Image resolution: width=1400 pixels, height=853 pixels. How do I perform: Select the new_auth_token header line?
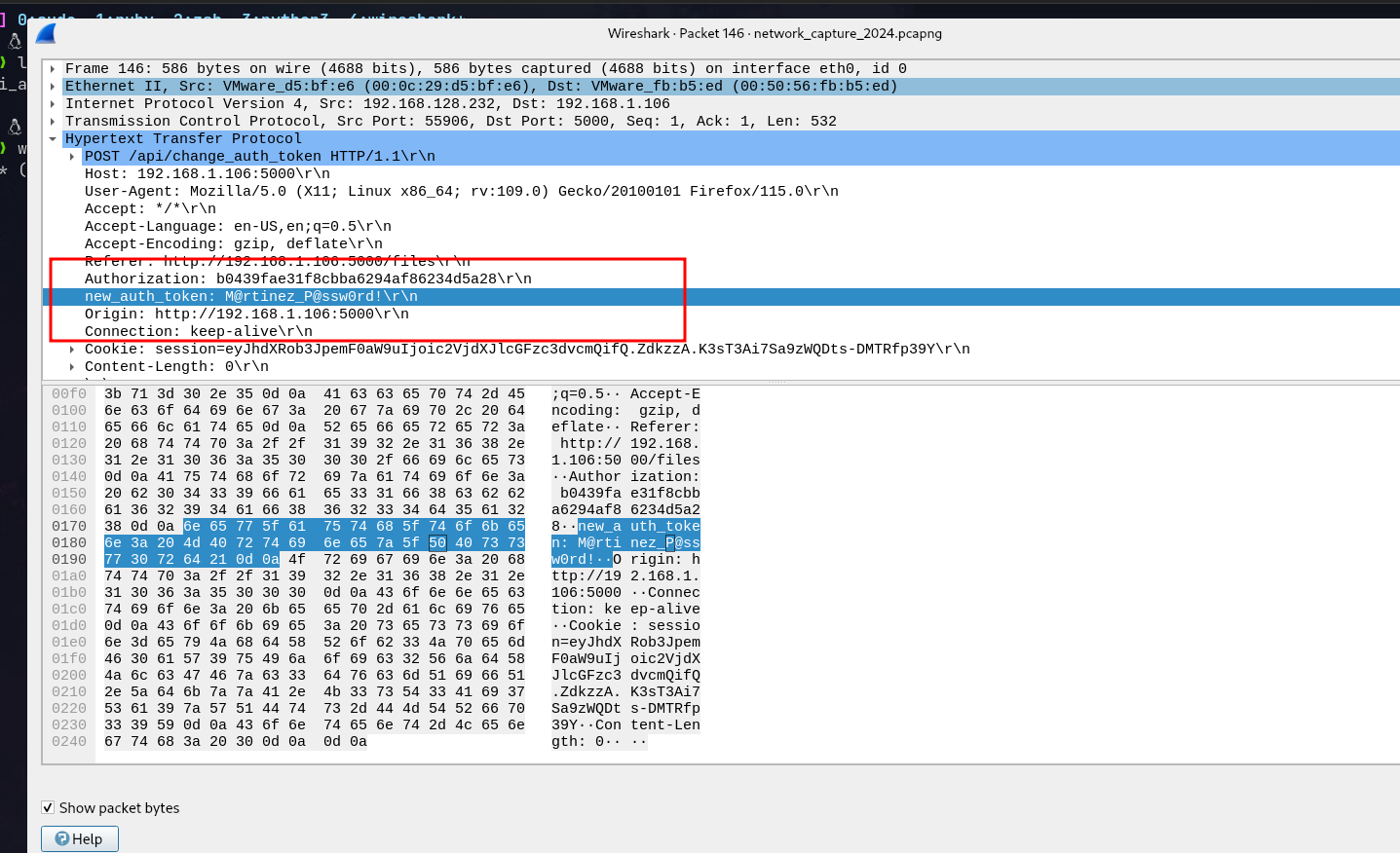(251, 297)
